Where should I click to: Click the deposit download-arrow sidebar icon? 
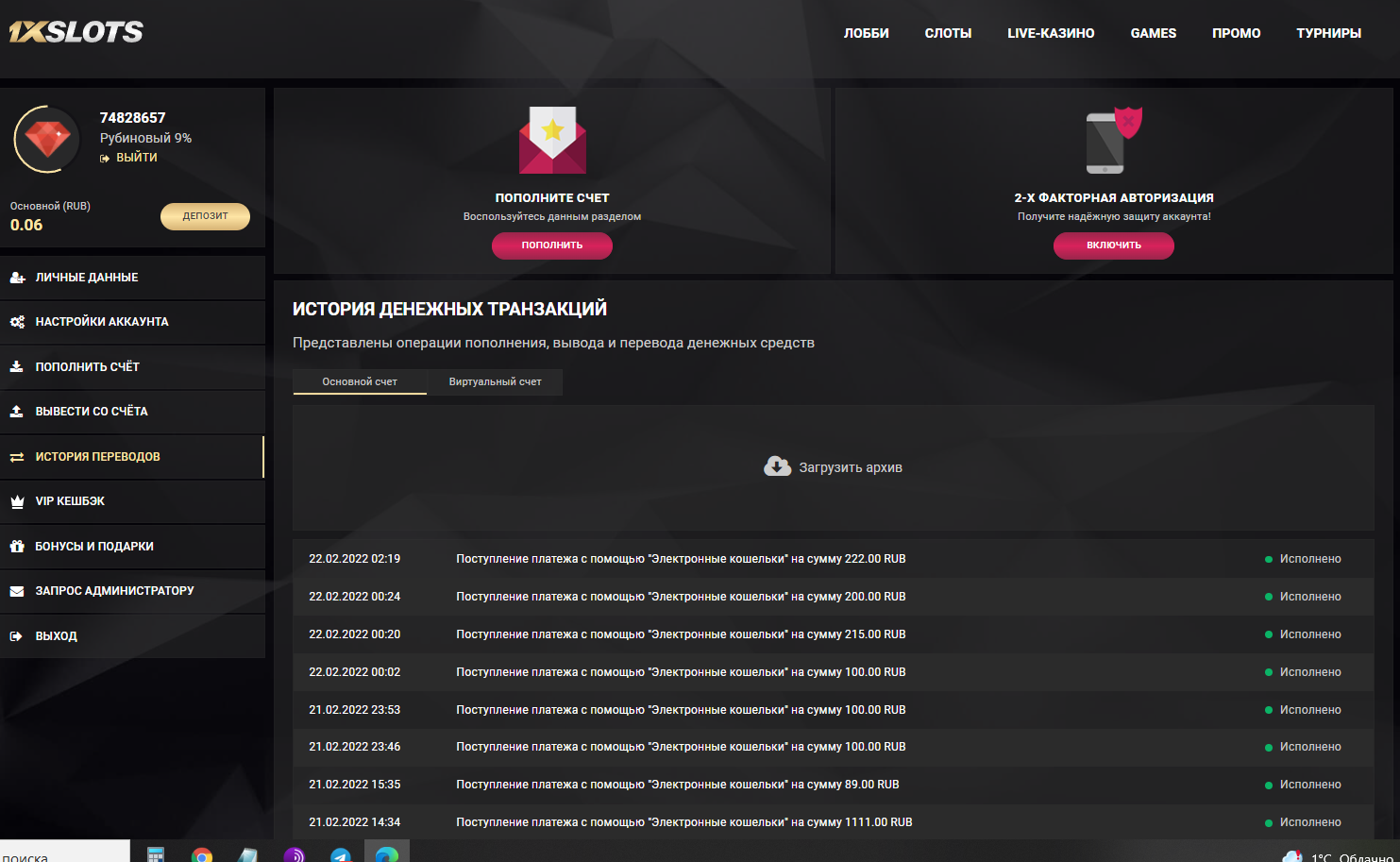point(17,366)
